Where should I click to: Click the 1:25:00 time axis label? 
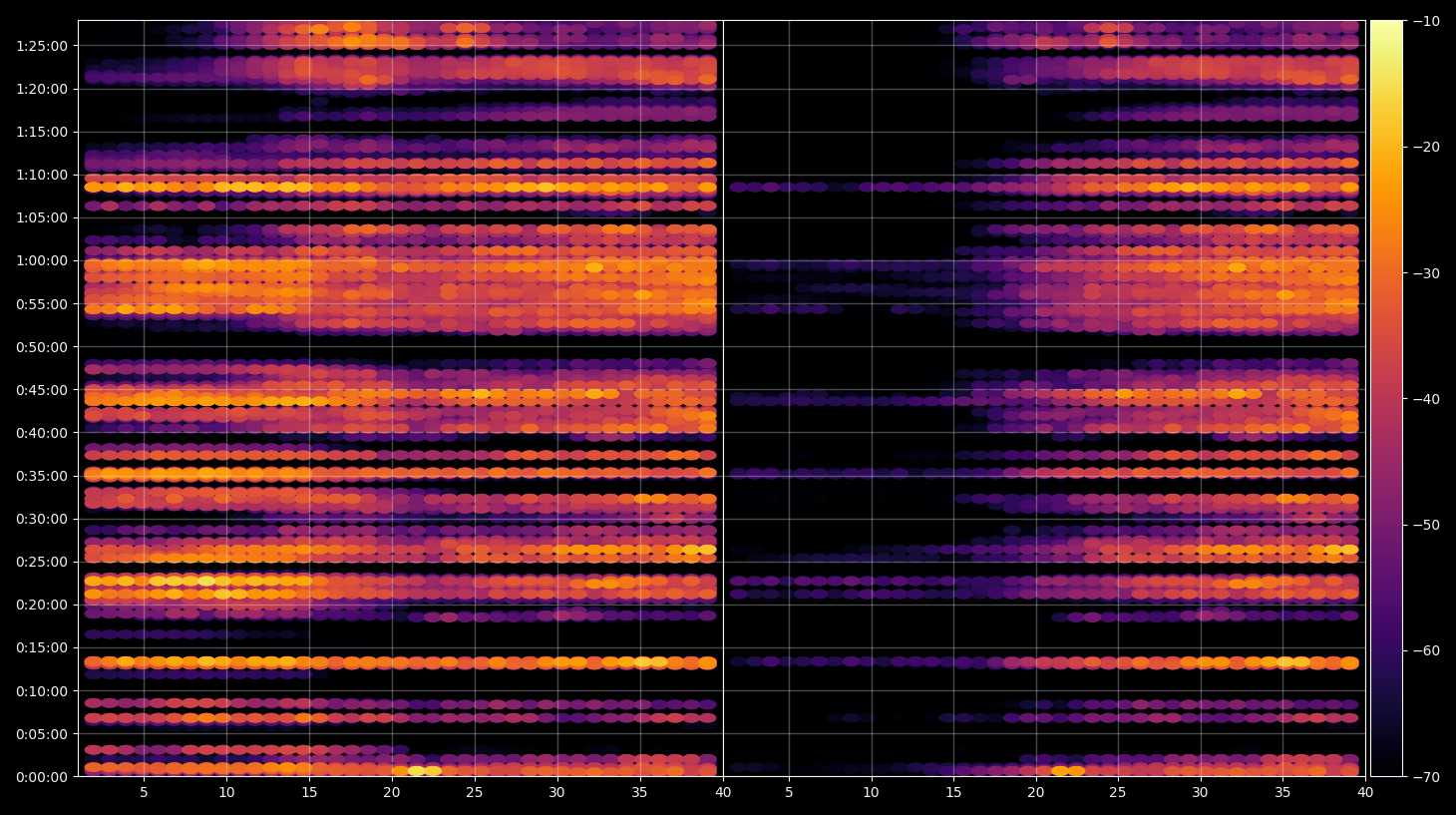click(42, 46)
